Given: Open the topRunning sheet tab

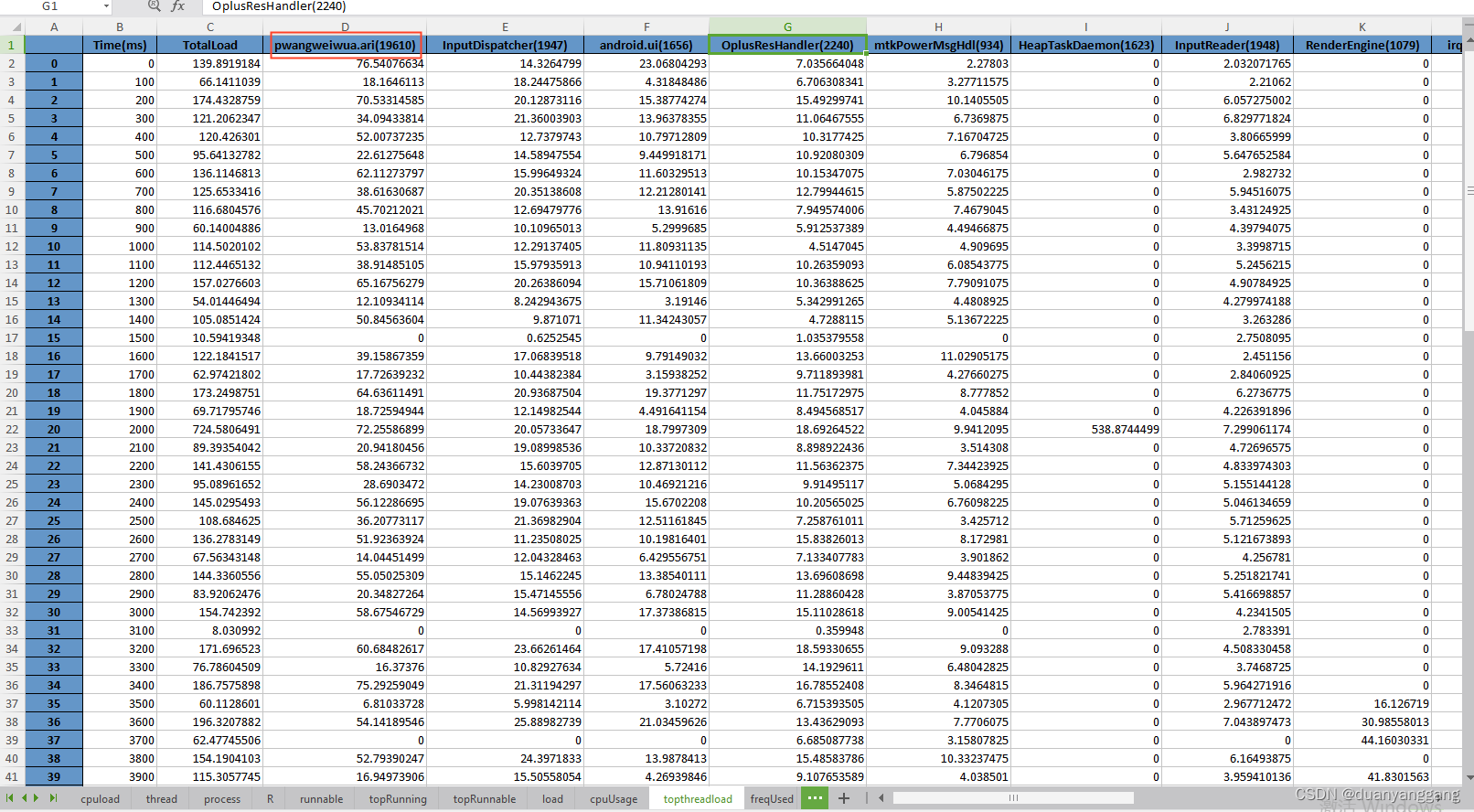Looking at the screenshot, I should (x=398, y=798).
